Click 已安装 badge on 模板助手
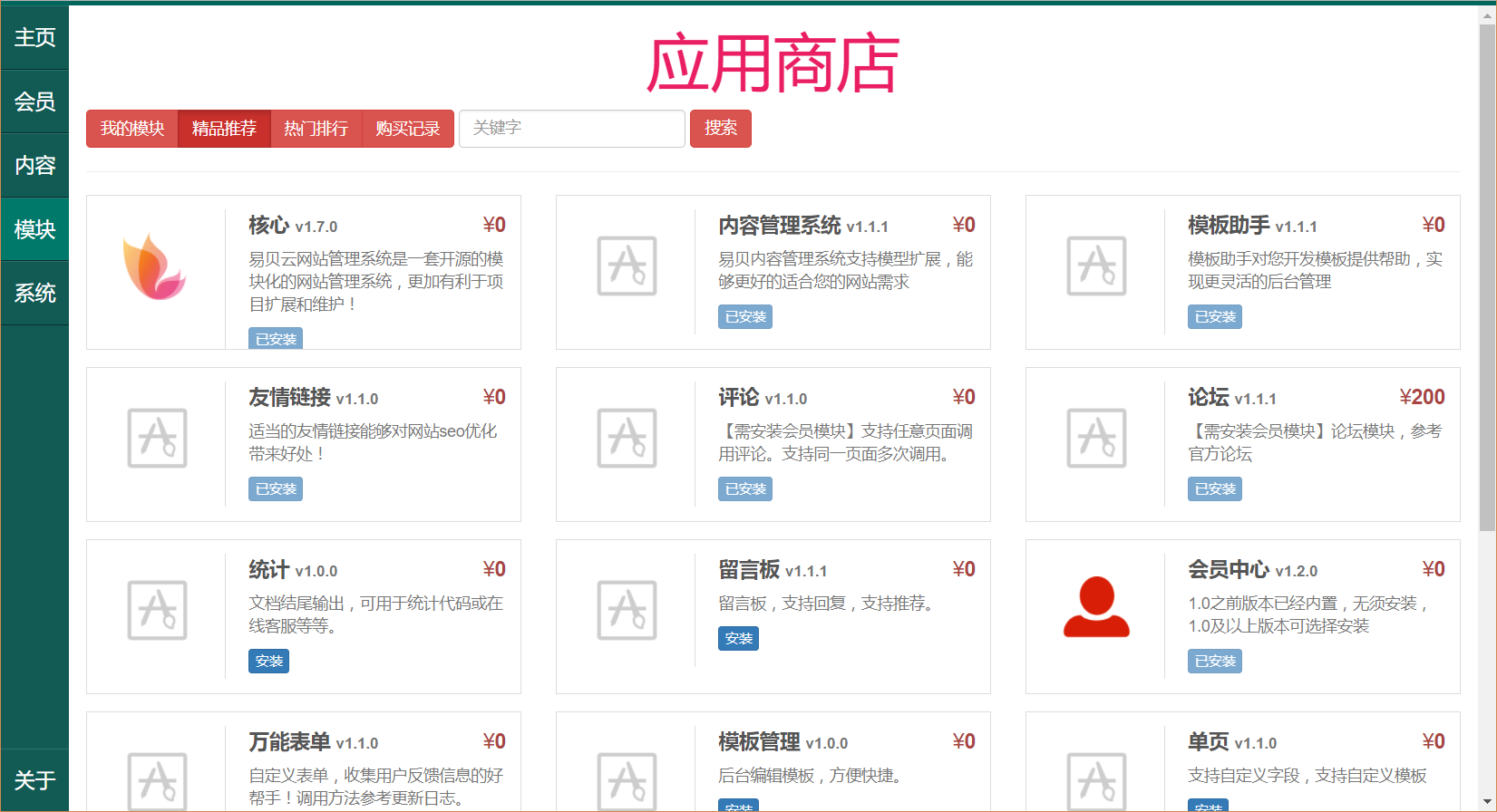The width and height of the screenshot is (1497, 812). (x=1215, y=317)
